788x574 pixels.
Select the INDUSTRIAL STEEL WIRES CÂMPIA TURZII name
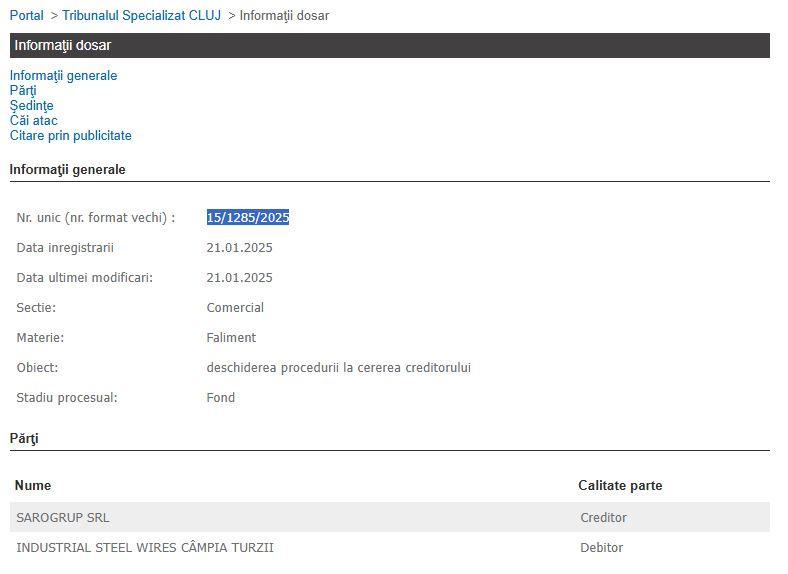click(145, 548)
